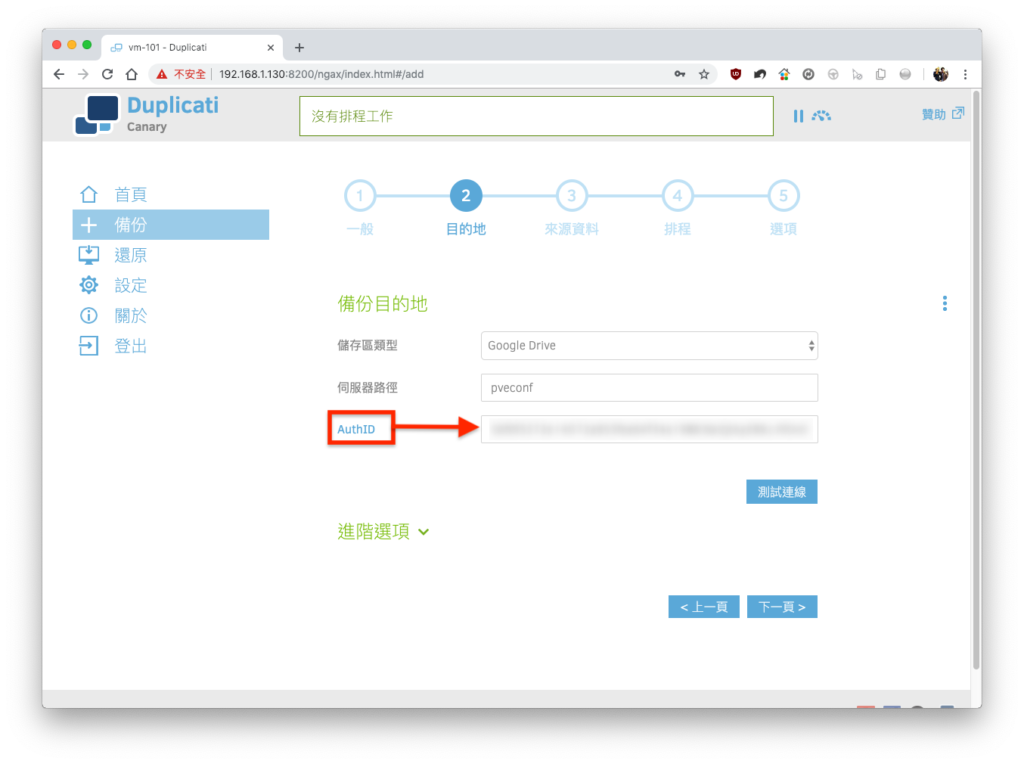The height and width of the screenshot is (764, 1024).
Task: Go to step 1 一般
Action: point(360,196)
